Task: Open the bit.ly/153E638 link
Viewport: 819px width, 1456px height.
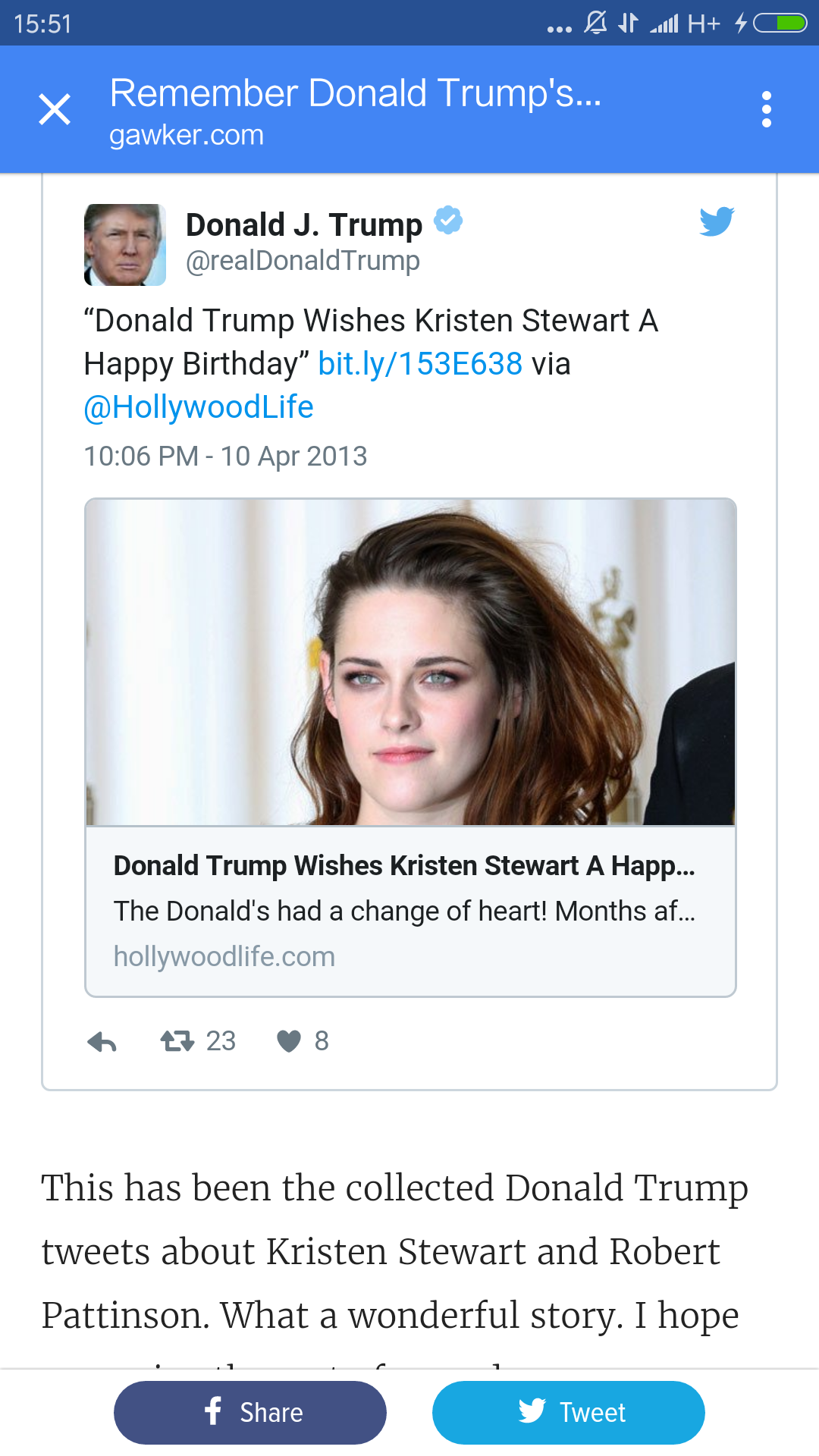Action: [420, 364]
